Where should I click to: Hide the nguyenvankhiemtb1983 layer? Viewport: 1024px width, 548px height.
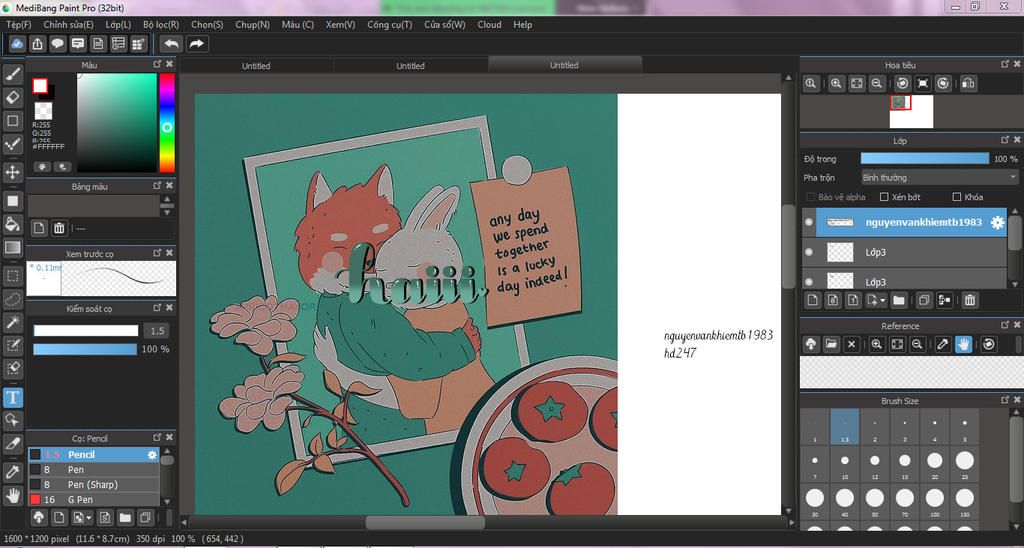(809, 222)
